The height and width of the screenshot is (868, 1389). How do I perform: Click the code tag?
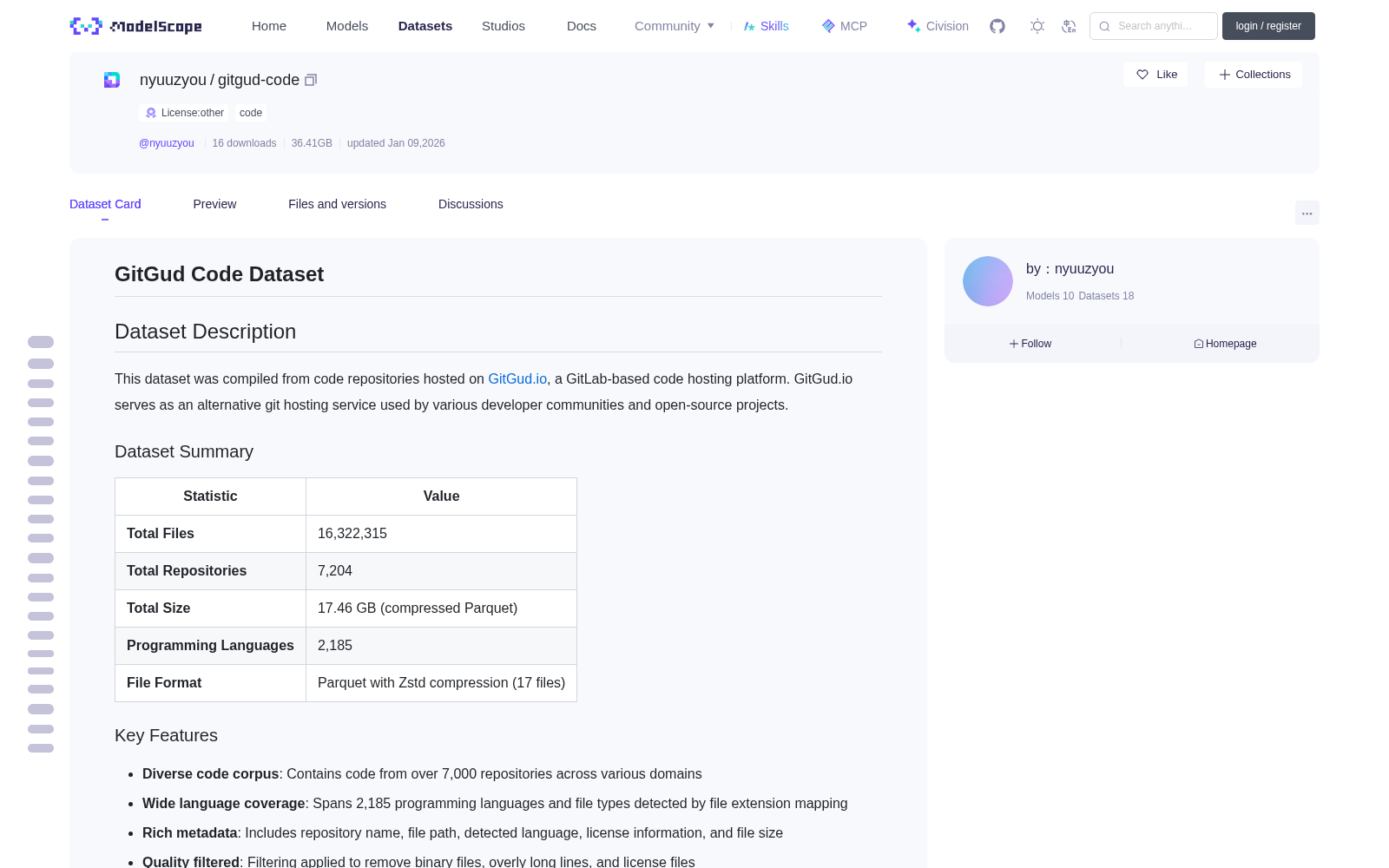(251, 113)
